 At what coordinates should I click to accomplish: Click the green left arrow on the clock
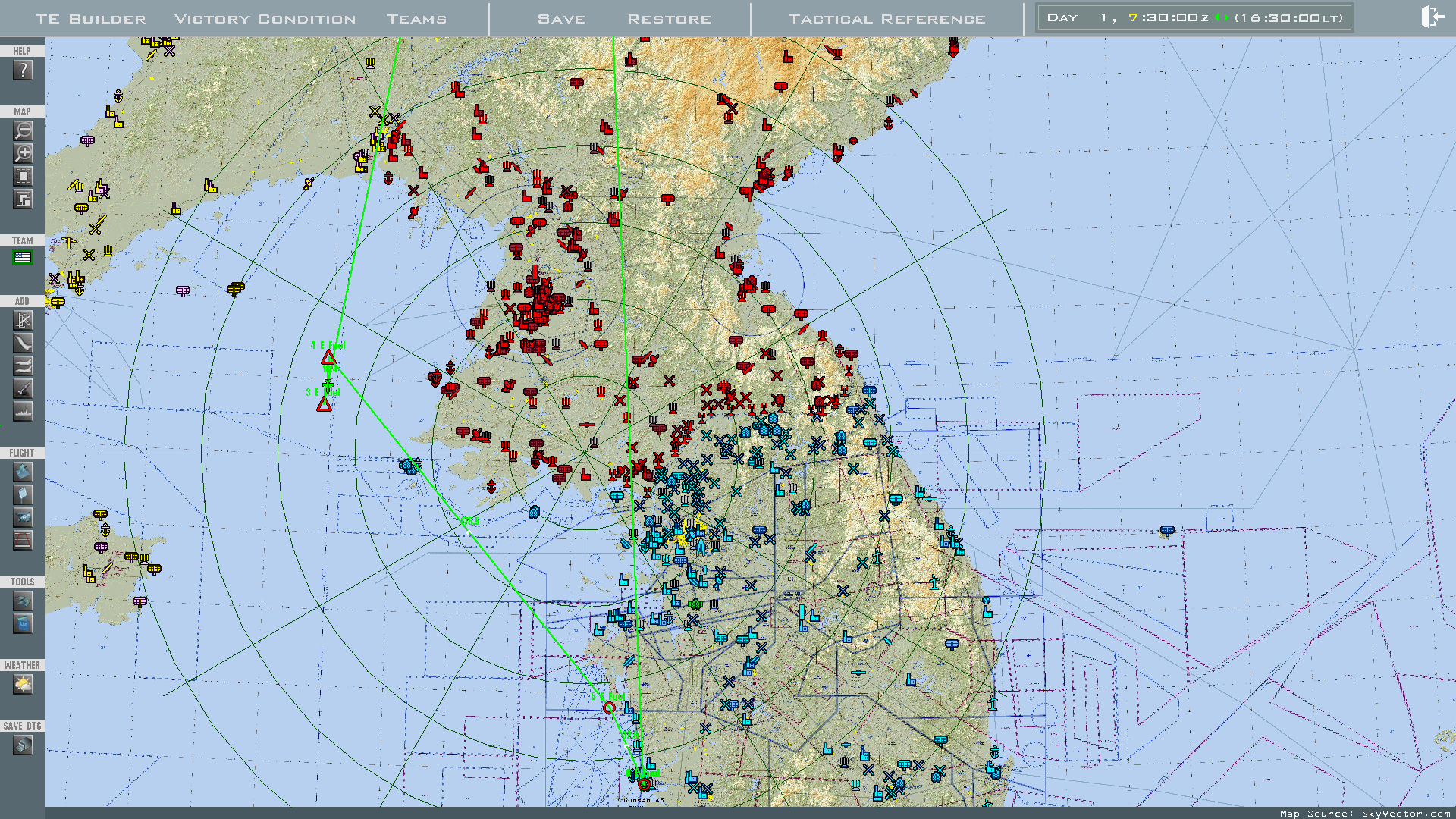tap(1216, 17)
